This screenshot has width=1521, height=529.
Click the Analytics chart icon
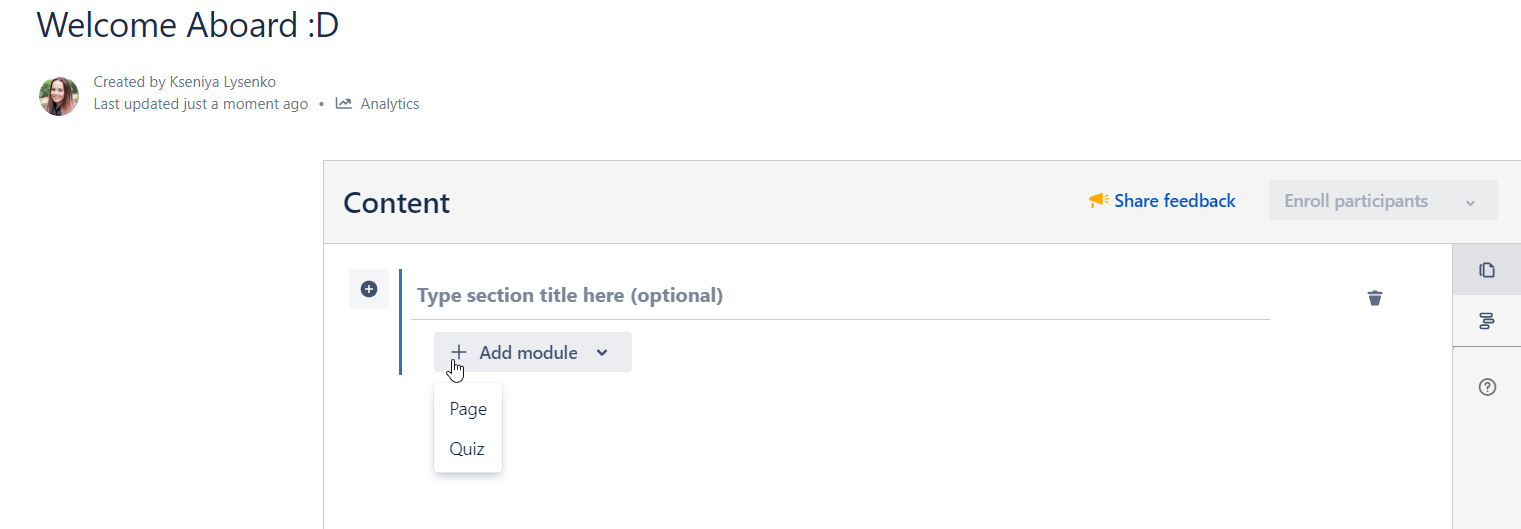pos(344,103)
